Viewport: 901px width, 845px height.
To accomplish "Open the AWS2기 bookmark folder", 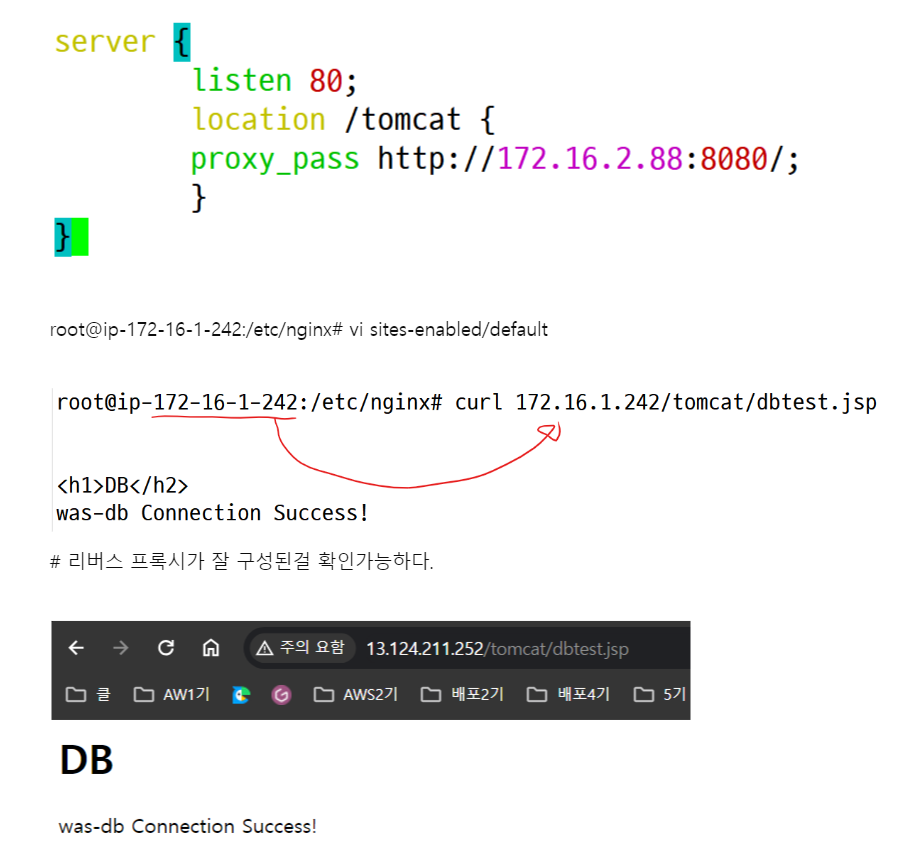I will click(356, 694).
